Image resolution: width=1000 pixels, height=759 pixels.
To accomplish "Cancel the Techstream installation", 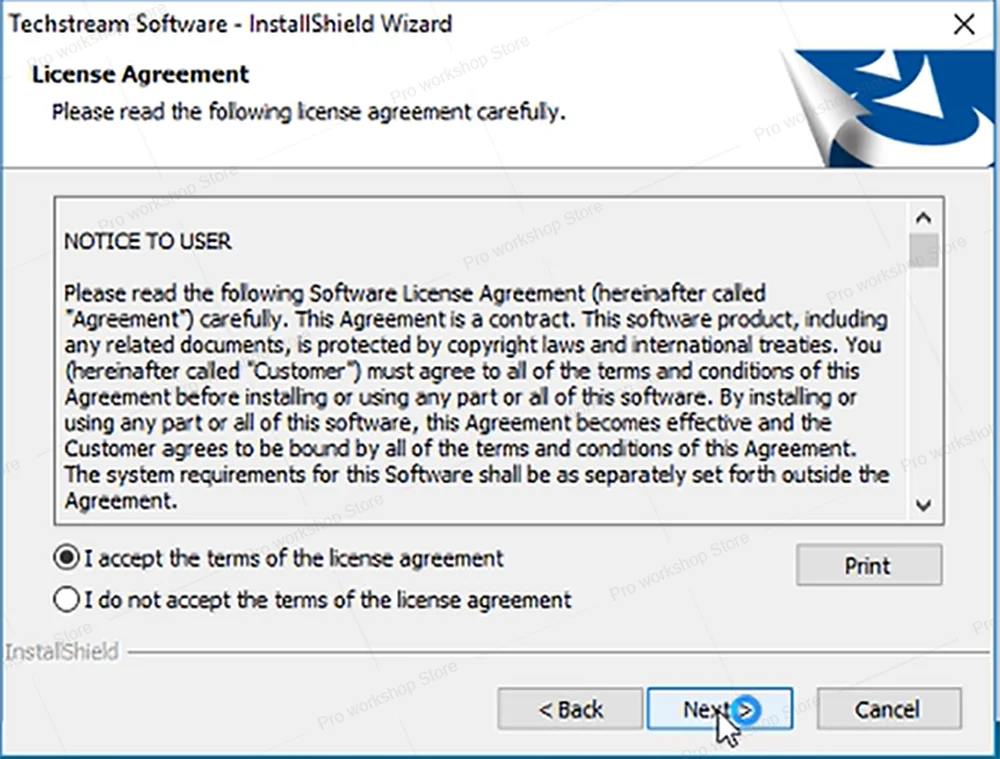I will pos(888,709).
